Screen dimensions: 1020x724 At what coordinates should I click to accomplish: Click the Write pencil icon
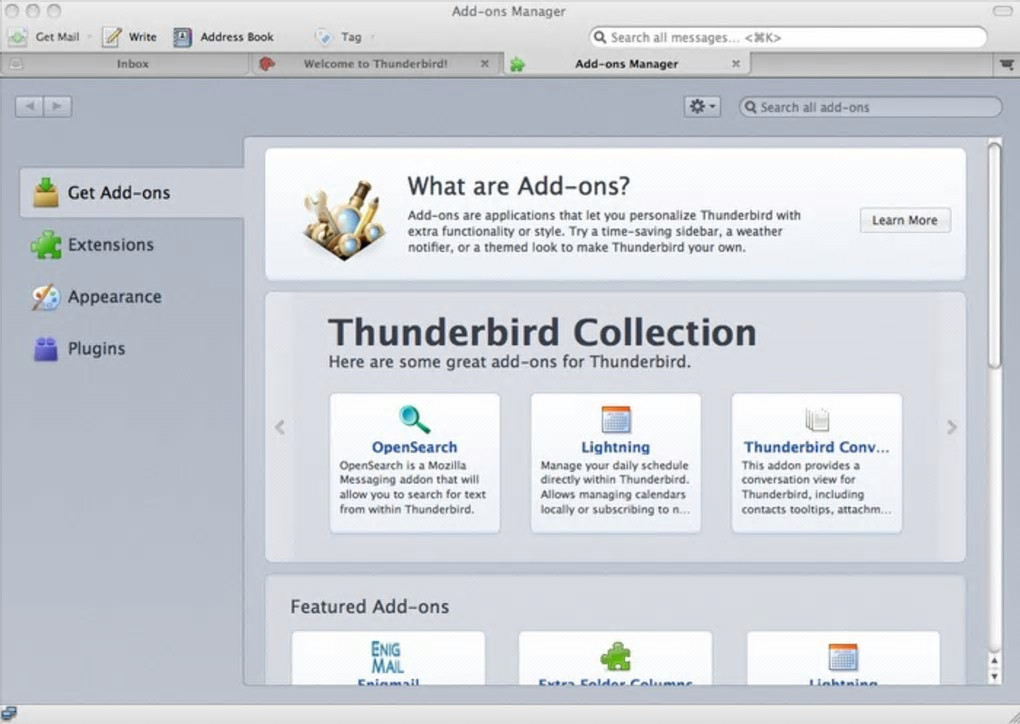112,37
